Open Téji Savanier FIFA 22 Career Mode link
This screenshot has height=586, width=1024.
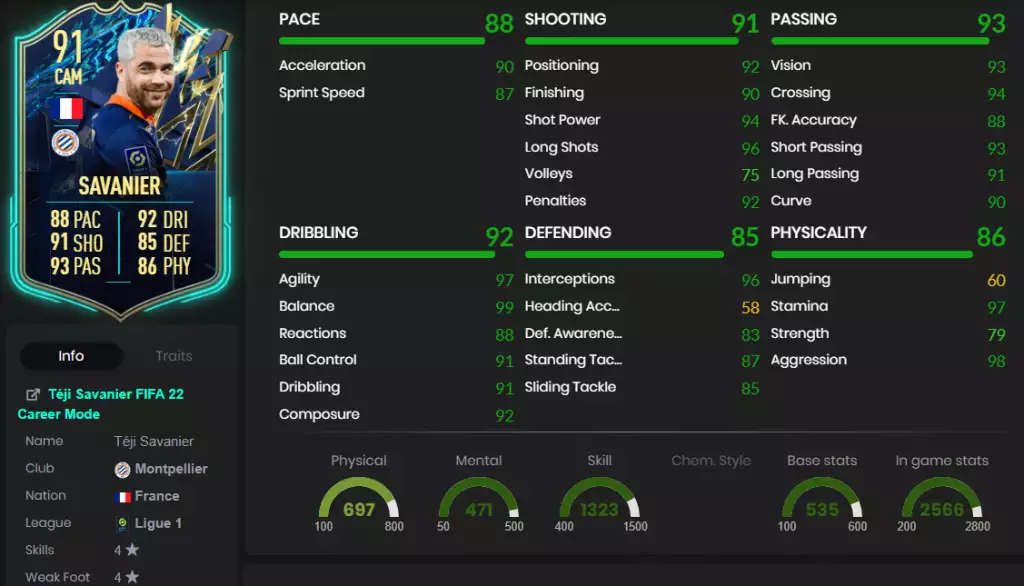[101, 404]
